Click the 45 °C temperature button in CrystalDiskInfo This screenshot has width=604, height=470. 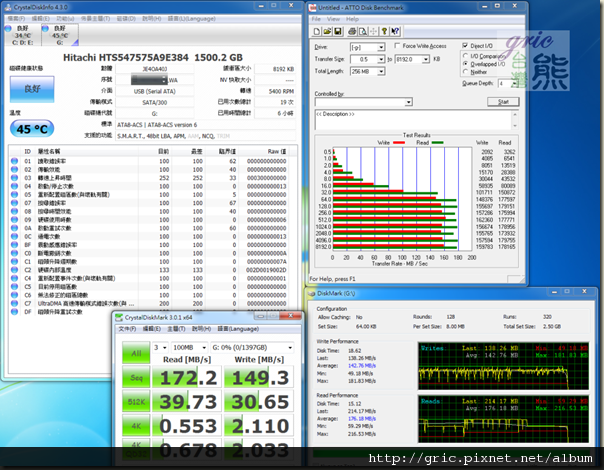point(32,129)
